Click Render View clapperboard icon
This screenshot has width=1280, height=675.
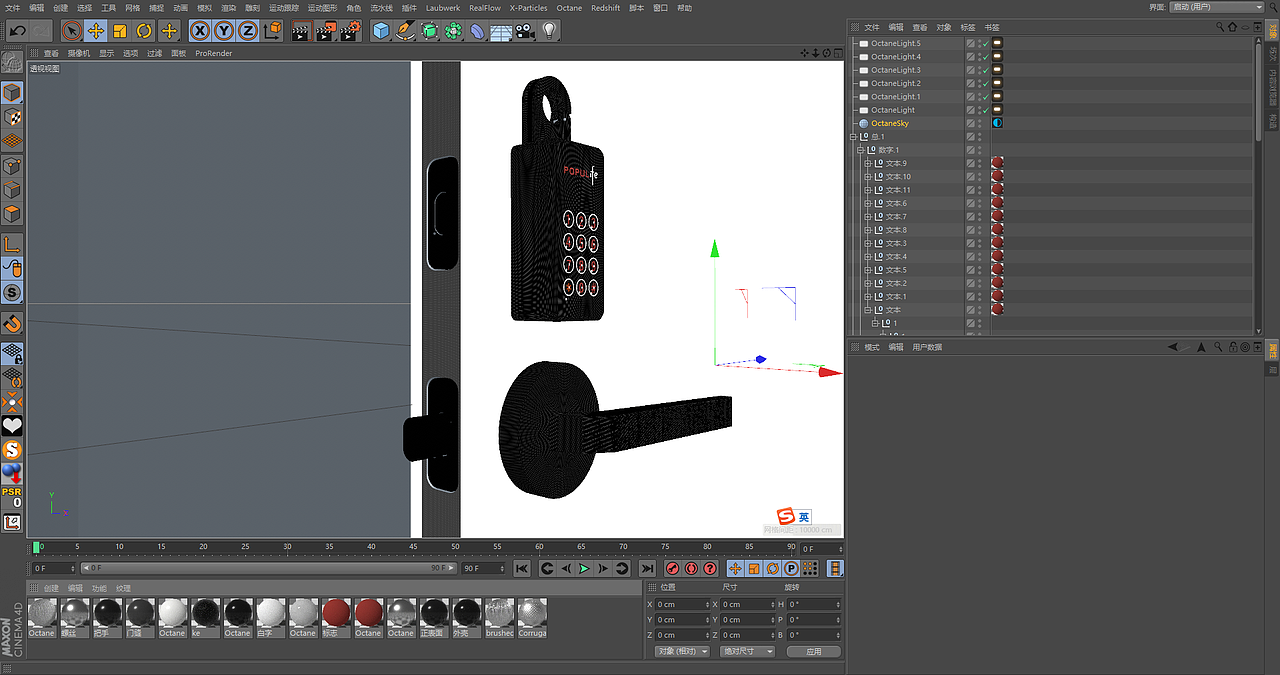click(302, 31)
